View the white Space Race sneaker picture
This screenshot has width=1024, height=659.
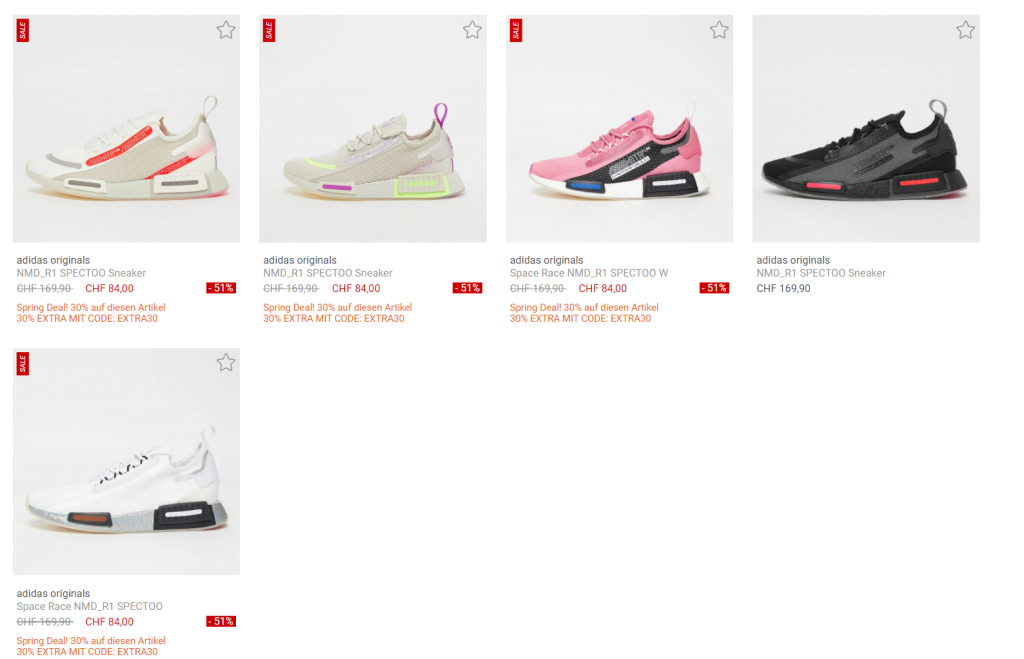(x=126, y=461)
